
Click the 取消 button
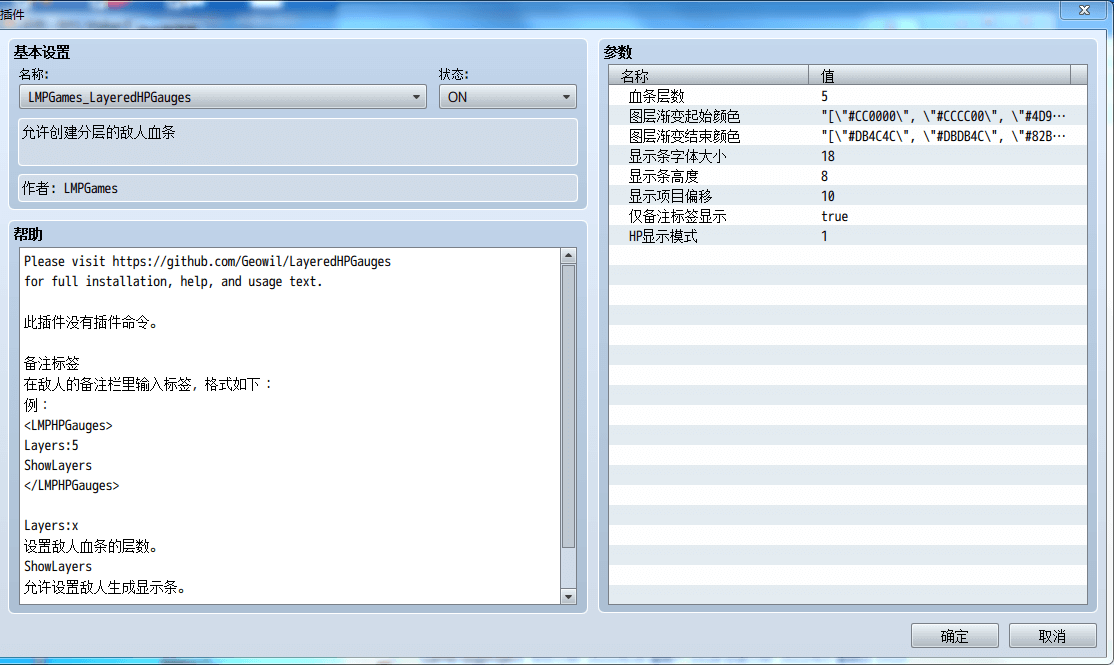1052,636
